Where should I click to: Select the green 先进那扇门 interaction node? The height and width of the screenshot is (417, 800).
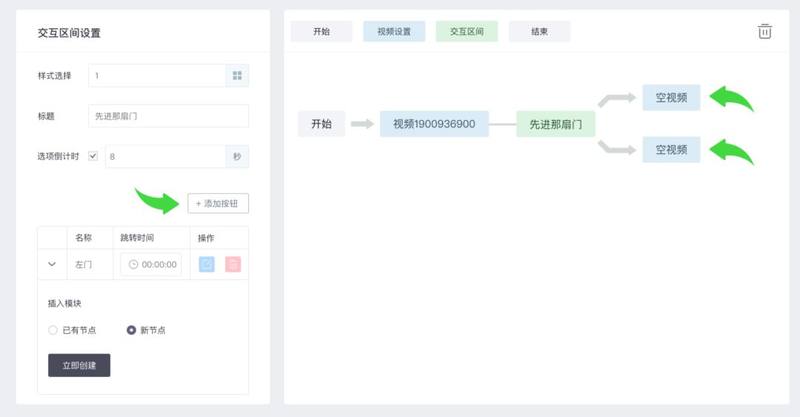[x=556, y=124]
